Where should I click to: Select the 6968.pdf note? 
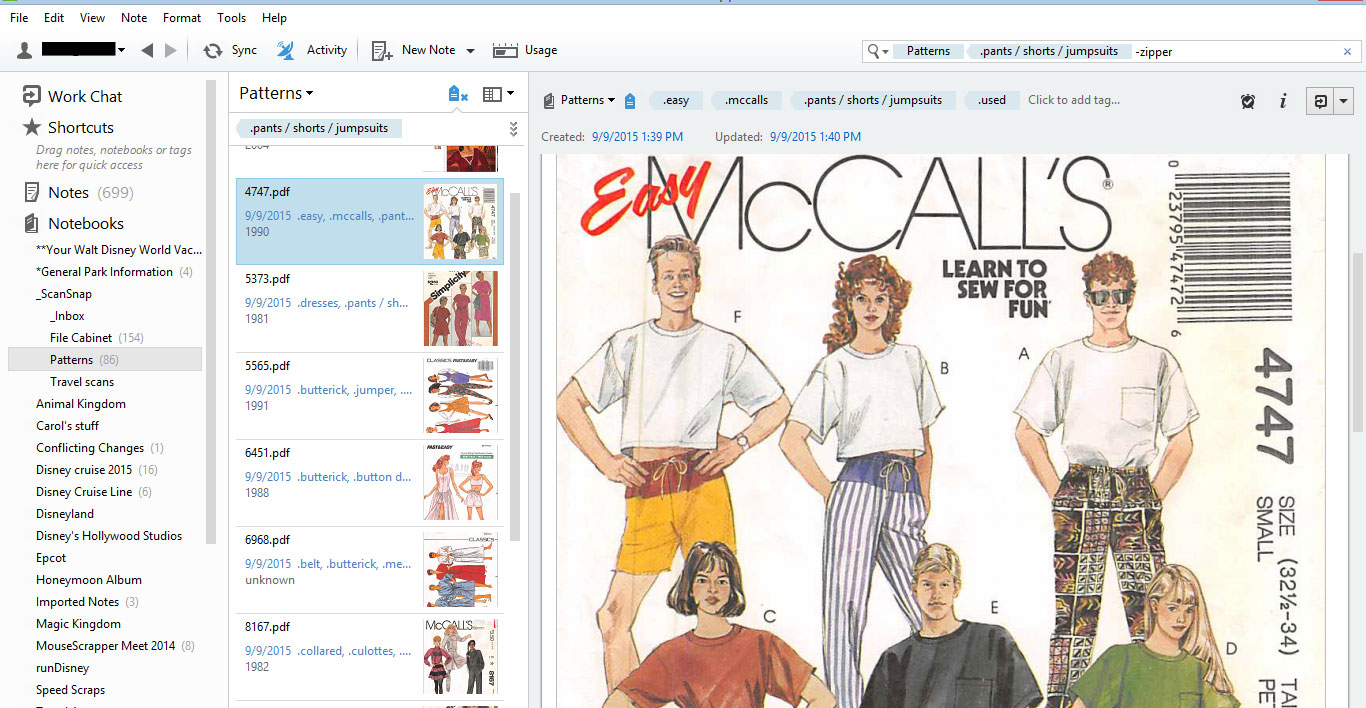[369, 569]
